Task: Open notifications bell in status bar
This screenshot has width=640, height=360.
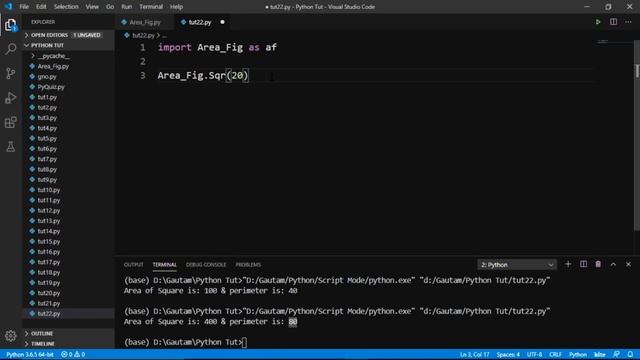Action: pos(631,354)
